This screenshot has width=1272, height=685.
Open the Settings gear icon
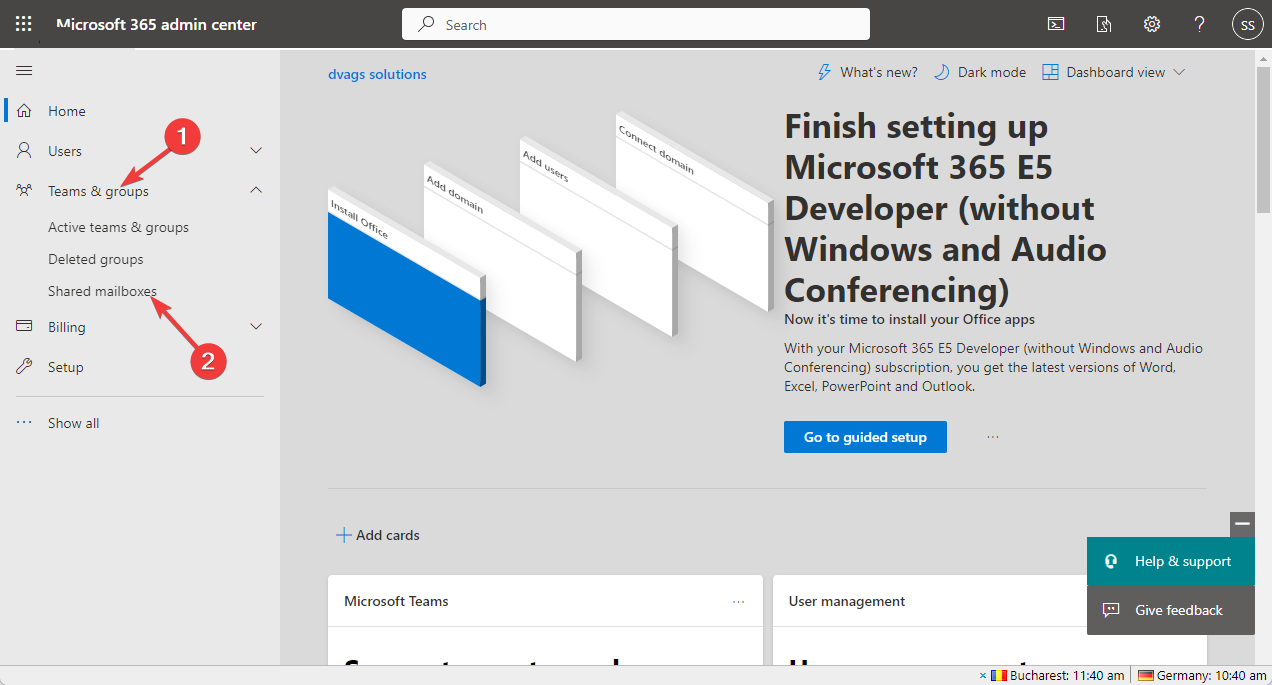pos(1152,24)
